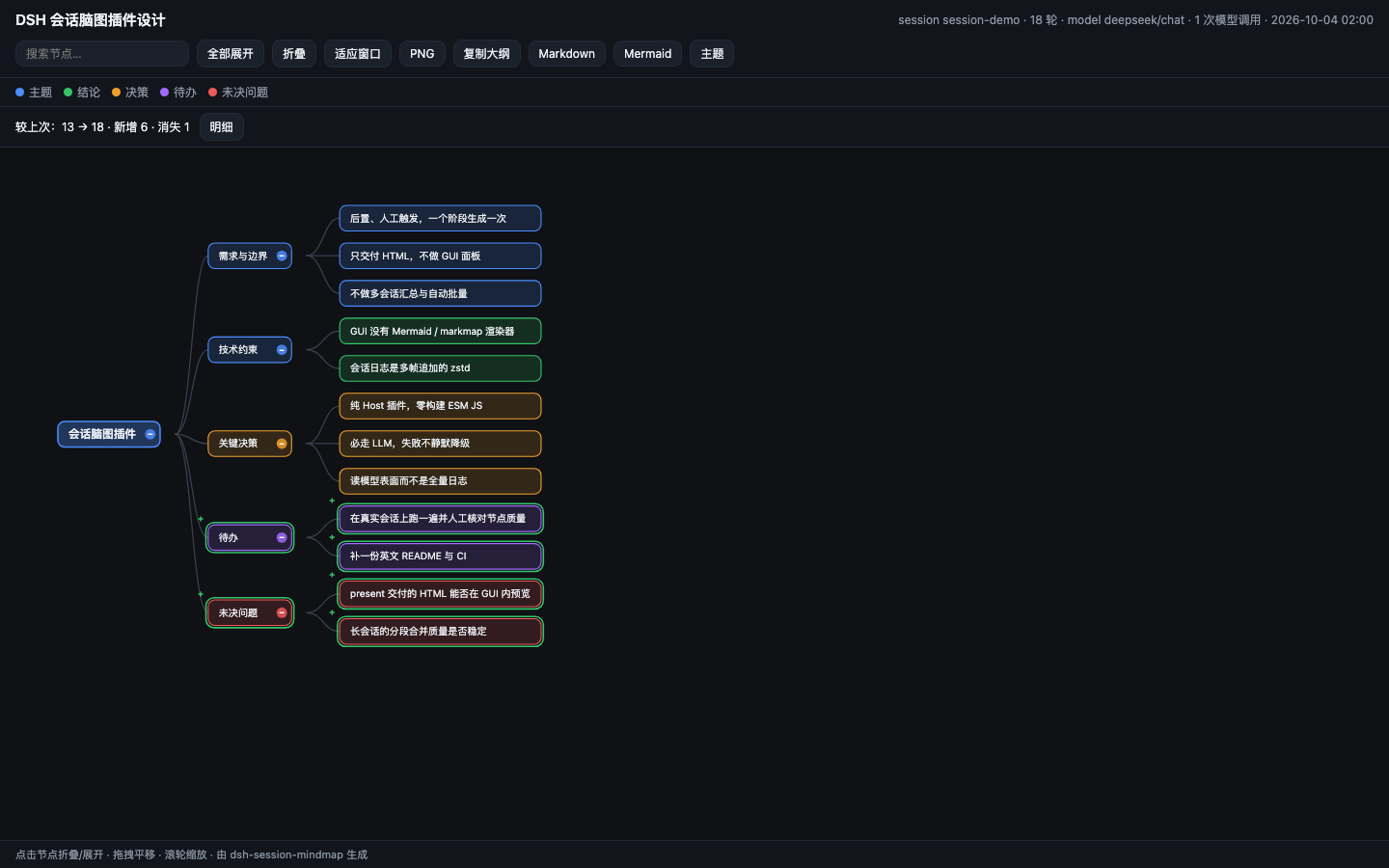The image size is (1389, 868).
Task: Focus the 搜索节点 search field
Action: (x=102, y=54)
